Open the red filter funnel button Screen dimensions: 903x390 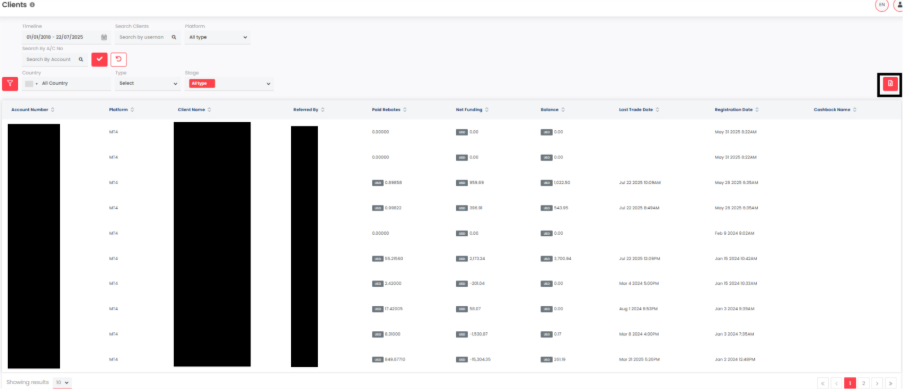pyautogui.click(x=10, y=84)
